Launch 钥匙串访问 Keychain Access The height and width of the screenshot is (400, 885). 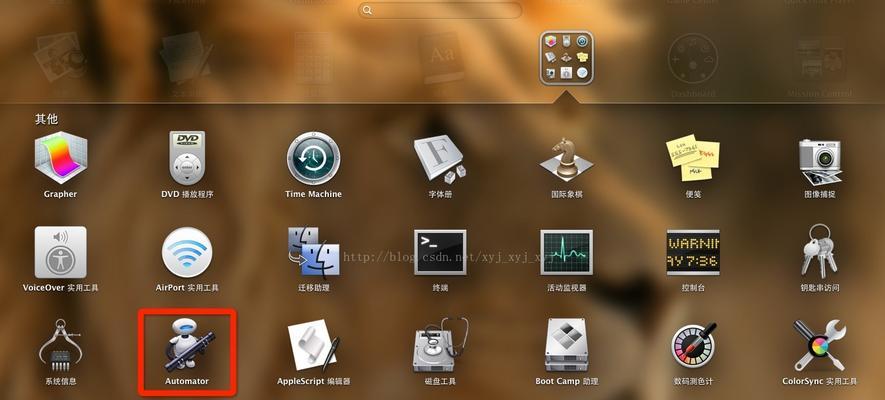click(x=820, y=251)
